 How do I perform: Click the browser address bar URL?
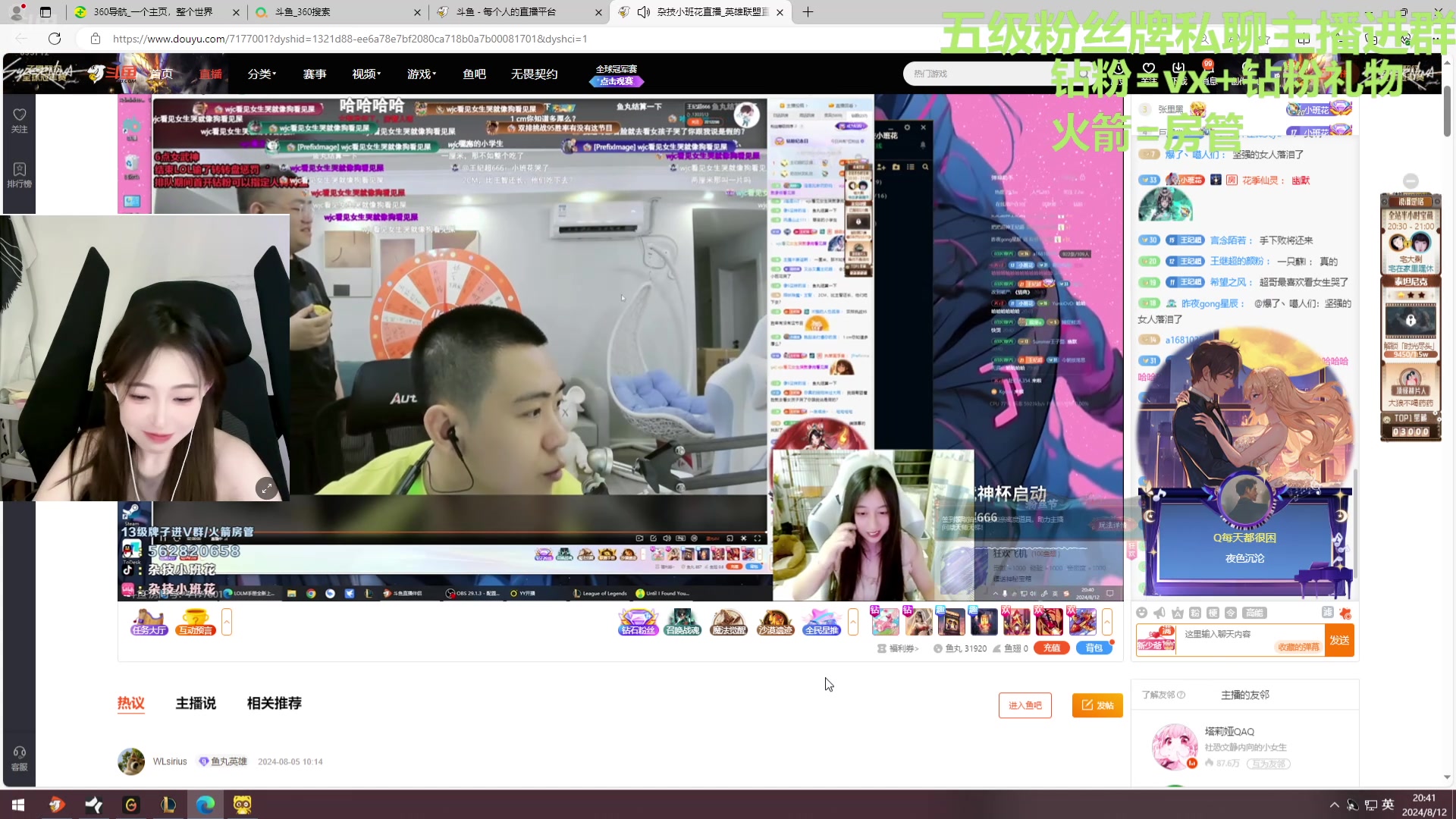coord(350,39)
